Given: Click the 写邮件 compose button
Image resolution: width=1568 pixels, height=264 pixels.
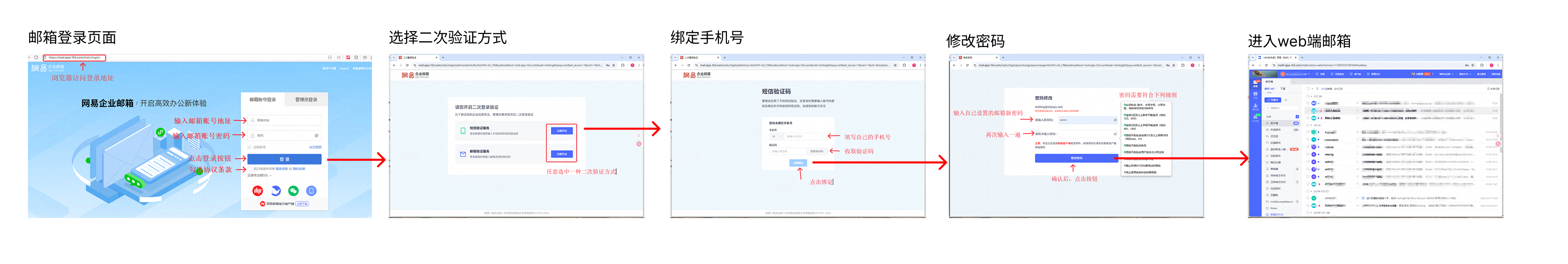Looking at the screenshot, I should tap(1273, 100).
